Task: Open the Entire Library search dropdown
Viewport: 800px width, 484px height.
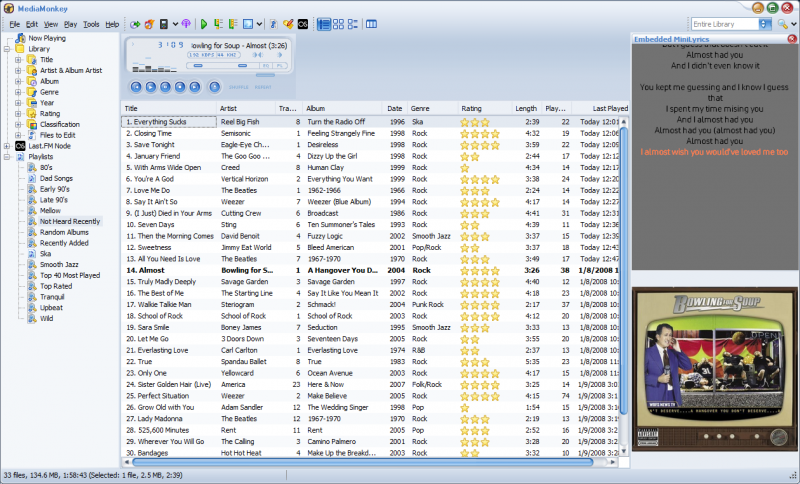Action: [762, 23]
